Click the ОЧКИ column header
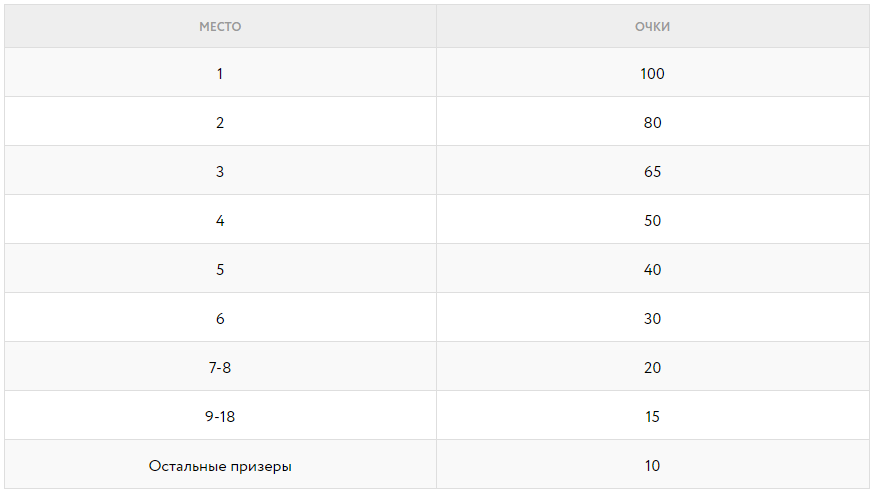The width and height of the screenshot is (874, 493). [x=652, y=27]
